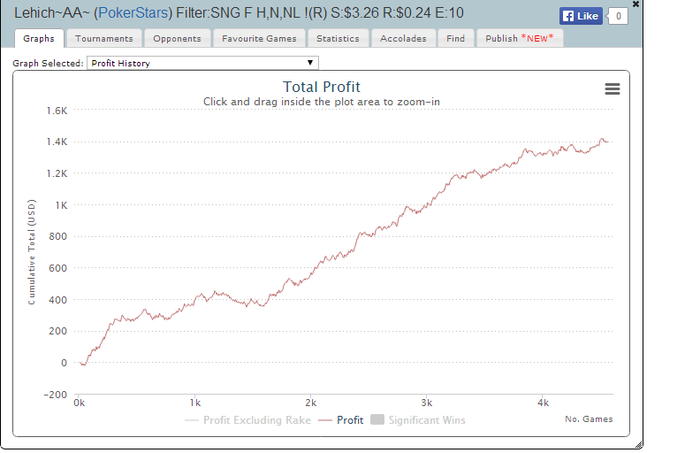Switch to the Find tab
The height and width of the screenshot is (453, 700).
pyautogui.click(x=456, y=38)
